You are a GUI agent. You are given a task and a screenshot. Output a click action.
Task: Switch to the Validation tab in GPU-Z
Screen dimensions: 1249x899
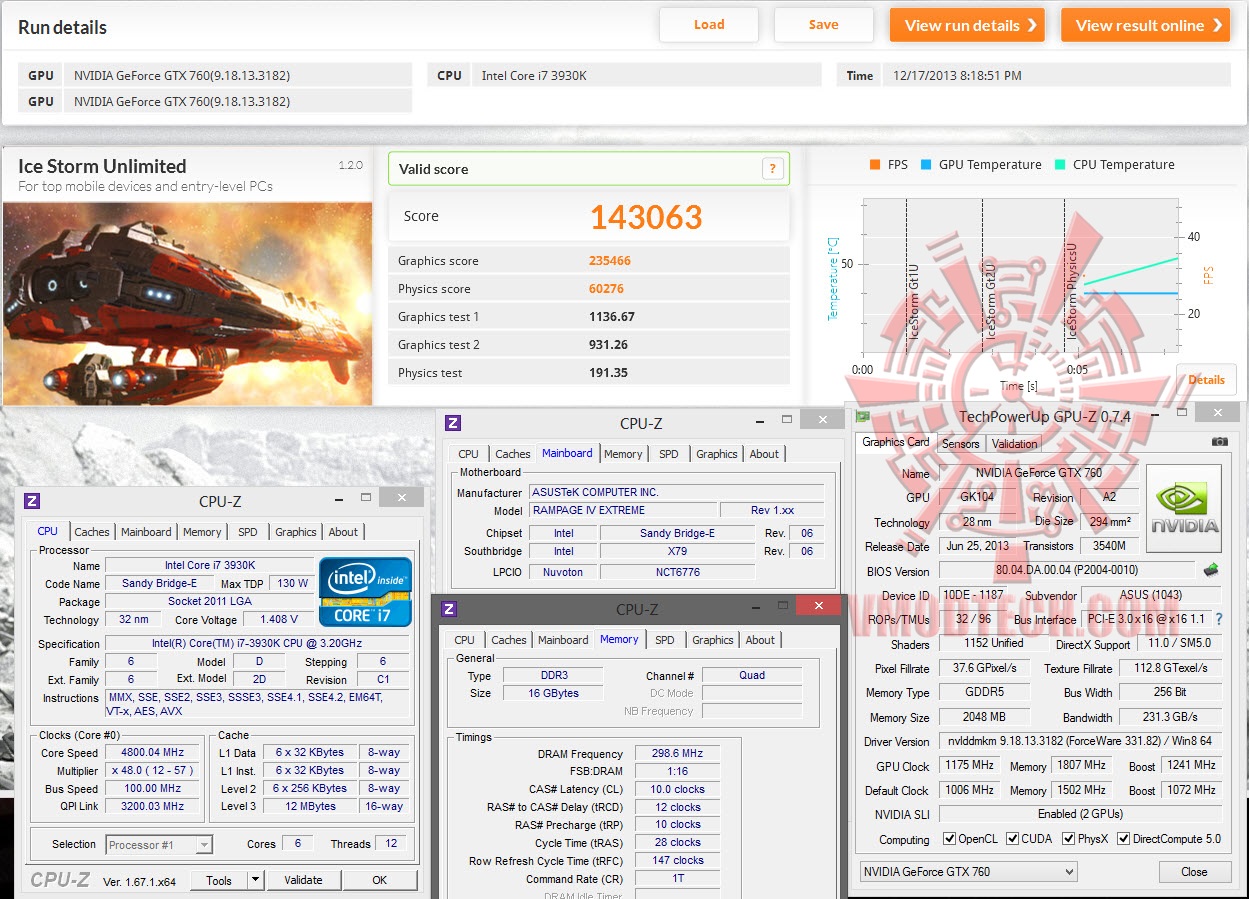(1015, 444)
